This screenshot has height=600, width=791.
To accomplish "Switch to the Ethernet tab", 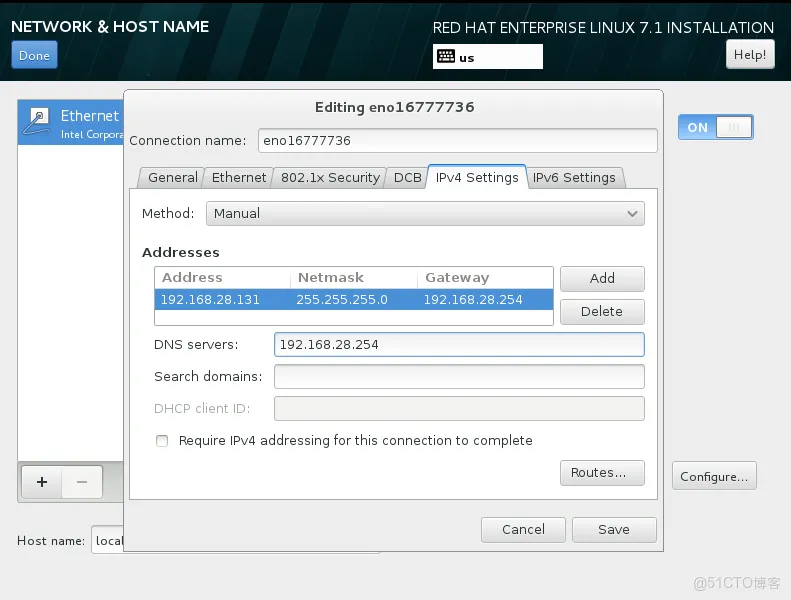I will 239,178.
